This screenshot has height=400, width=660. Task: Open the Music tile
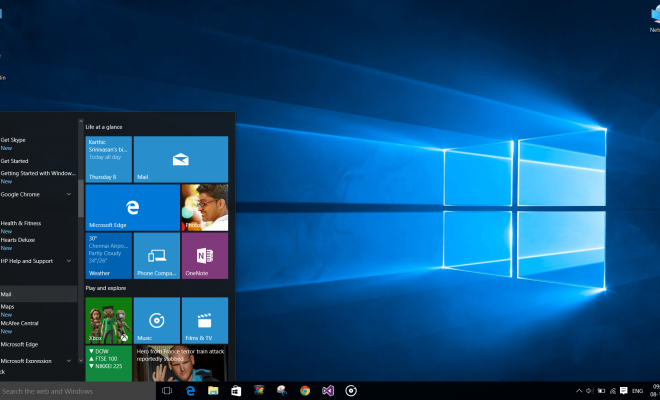click(157, 320)
